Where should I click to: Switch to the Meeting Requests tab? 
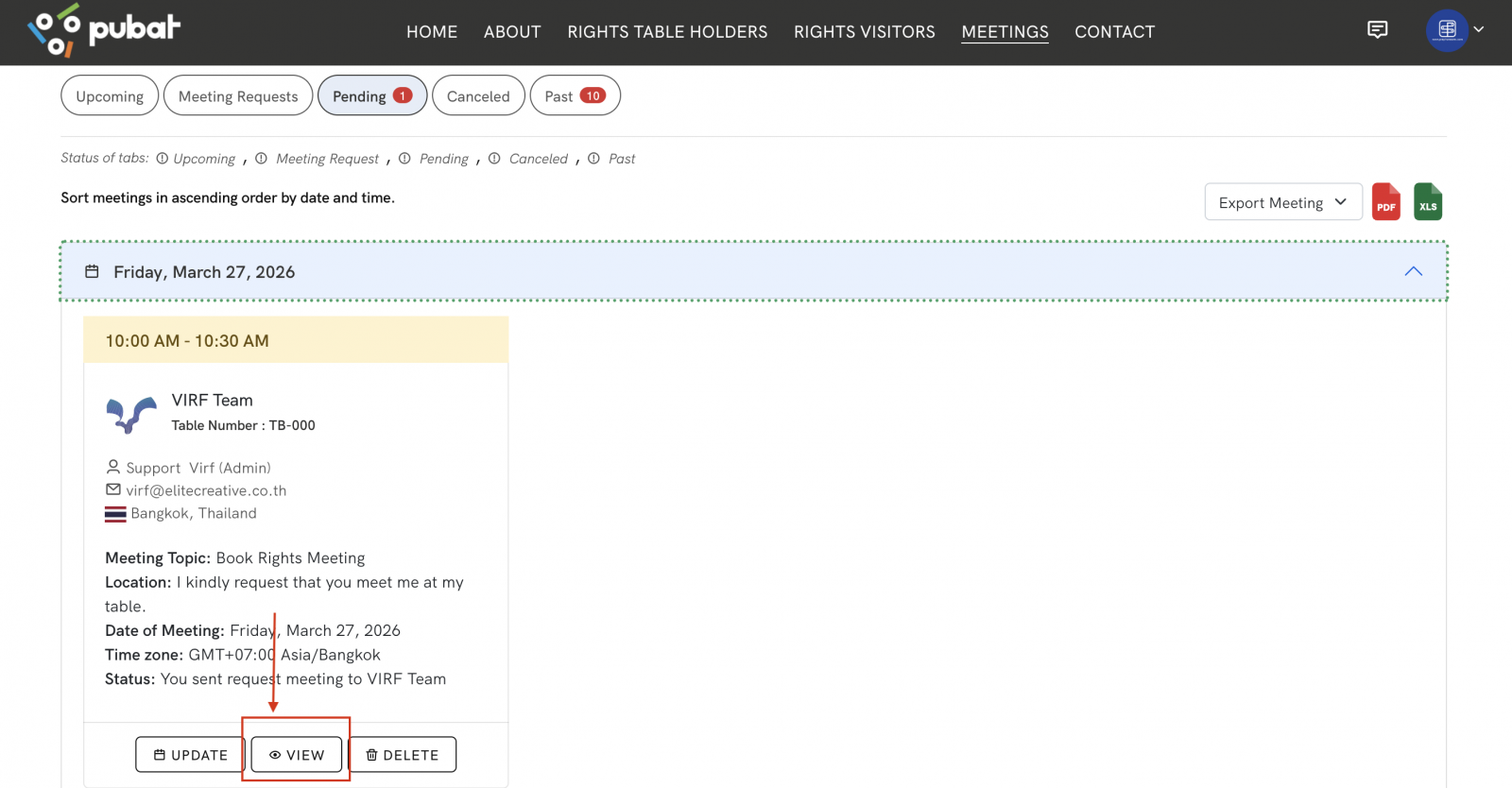point(238,95)
